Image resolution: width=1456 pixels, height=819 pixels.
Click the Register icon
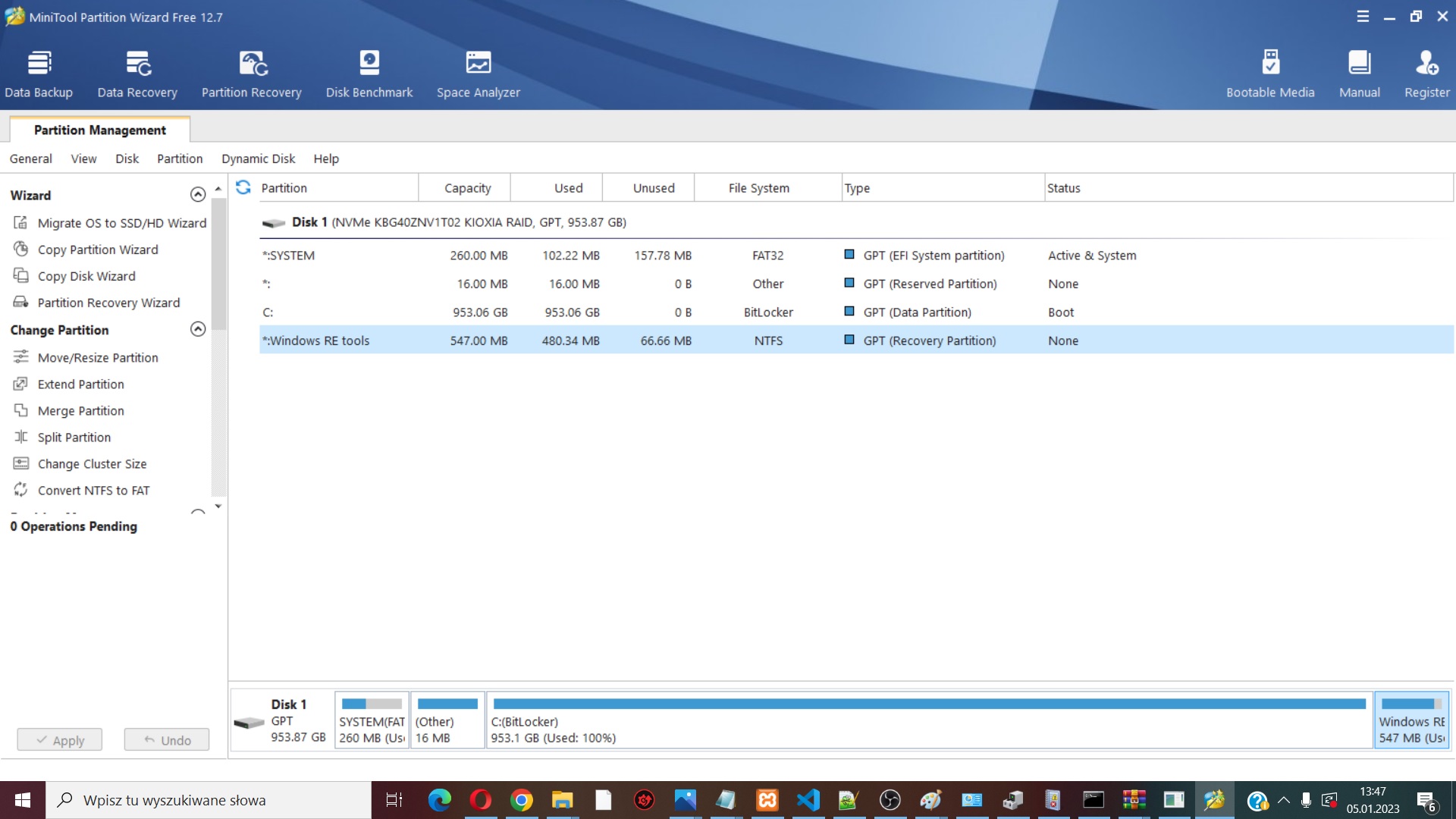click(x=1427, y=74)
